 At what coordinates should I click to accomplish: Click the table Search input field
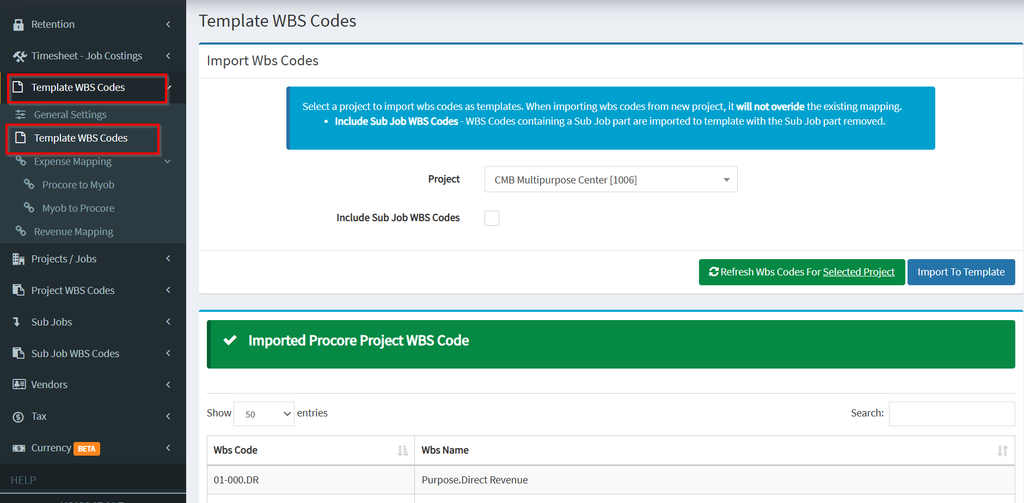(x=952, y=414)
